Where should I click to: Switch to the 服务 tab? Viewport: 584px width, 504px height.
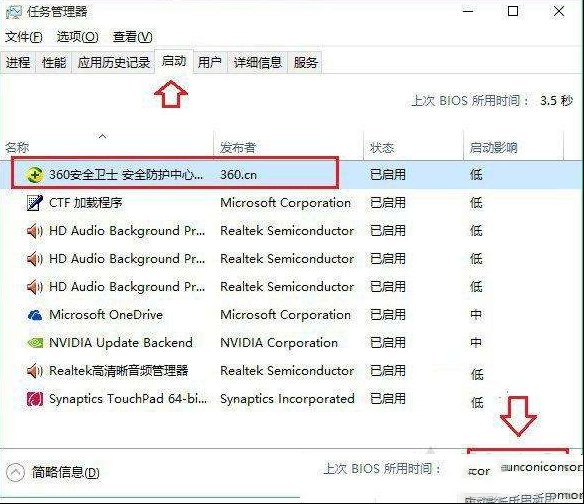(305, 62)
